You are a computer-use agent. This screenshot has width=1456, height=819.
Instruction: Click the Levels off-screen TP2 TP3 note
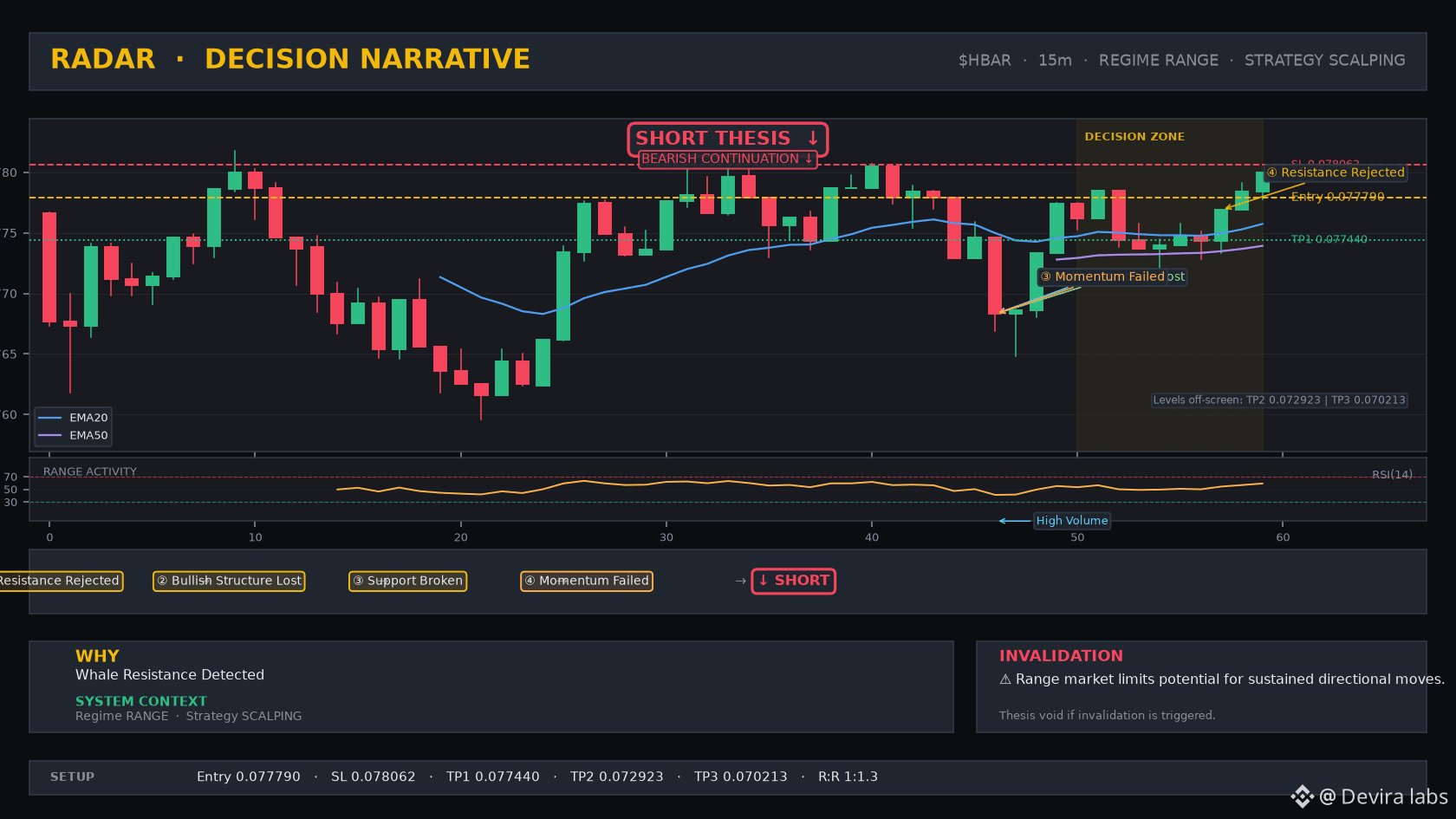click(x=1279, y=400)
